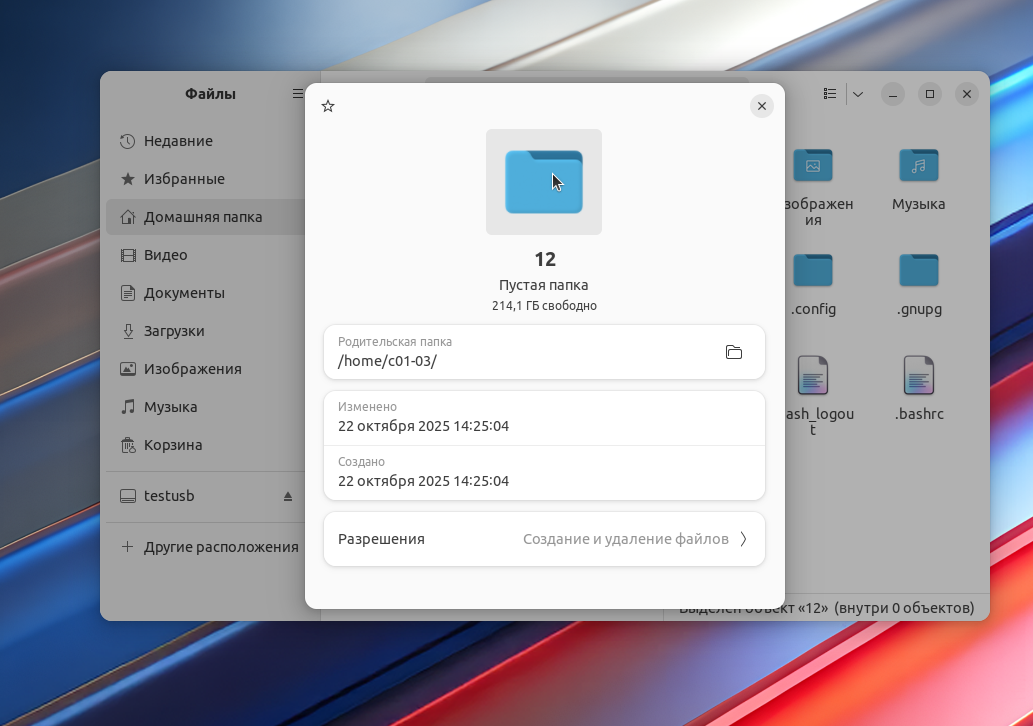Go to Starred in the sidebar

point(184,179)
